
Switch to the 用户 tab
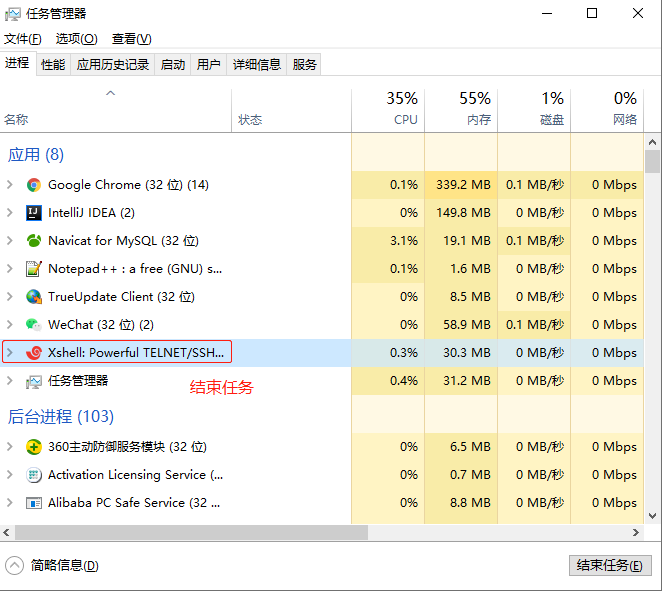tap(209, 65)
